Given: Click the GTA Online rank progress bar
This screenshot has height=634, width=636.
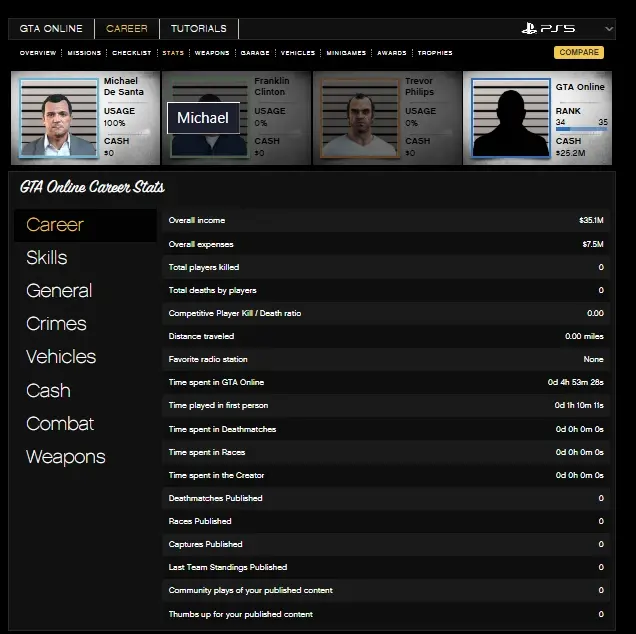Looking at the screenshot, I should [581, 128].
